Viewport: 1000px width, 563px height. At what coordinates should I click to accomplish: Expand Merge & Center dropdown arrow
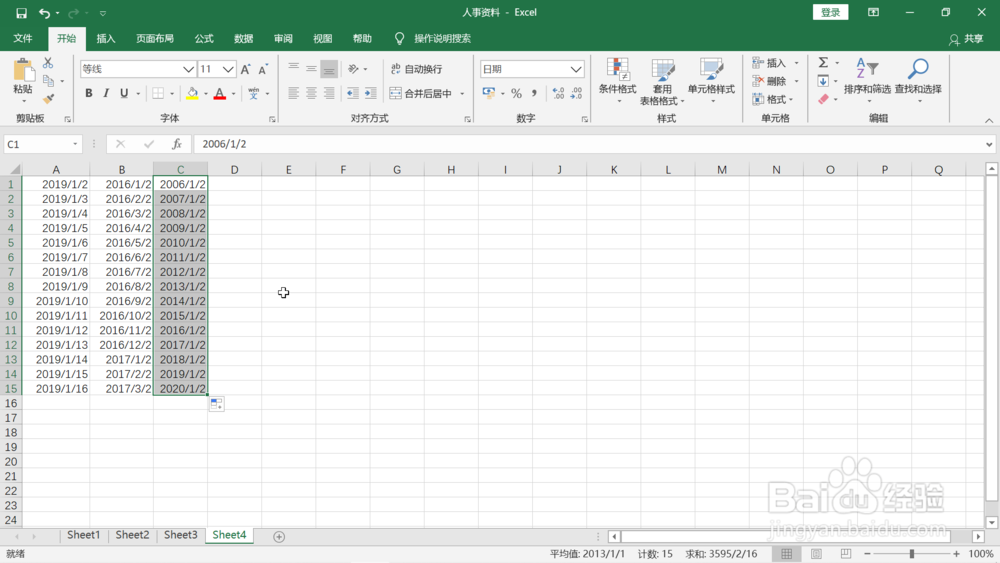[x=462, y=94]
